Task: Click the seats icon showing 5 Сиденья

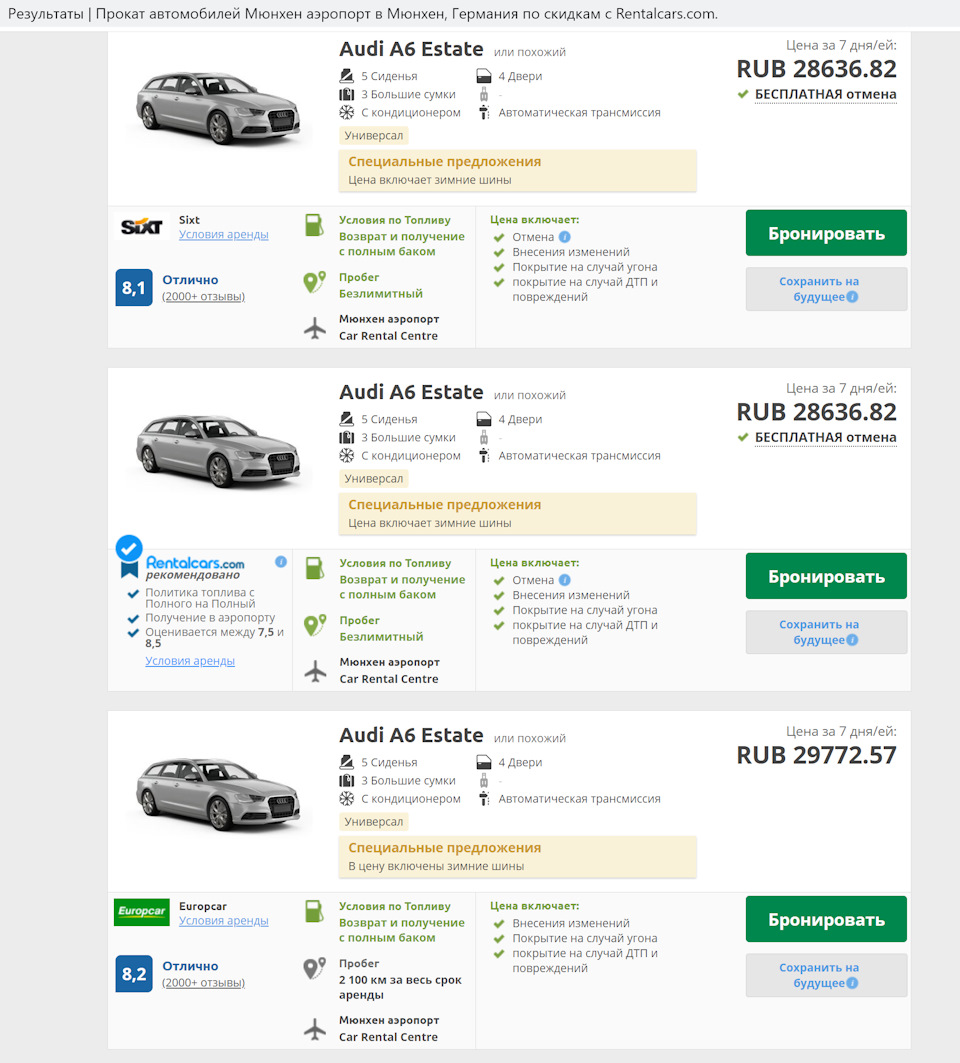Action: click(x=345, y=76)
